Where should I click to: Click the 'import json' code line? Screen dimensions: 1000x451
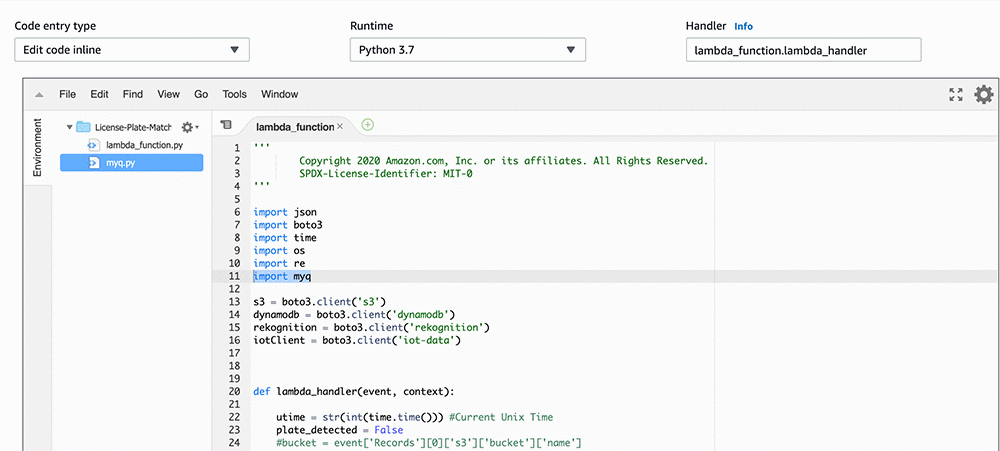pyautogui.click(x=285, y=212)
